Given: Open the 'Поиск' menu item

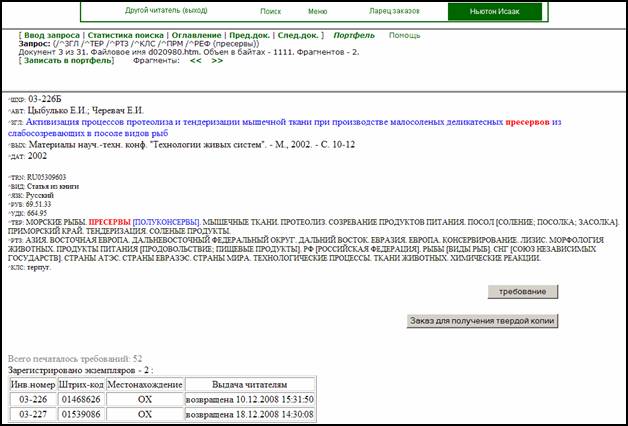Looking at the screenshot, I should pos(270,11).
